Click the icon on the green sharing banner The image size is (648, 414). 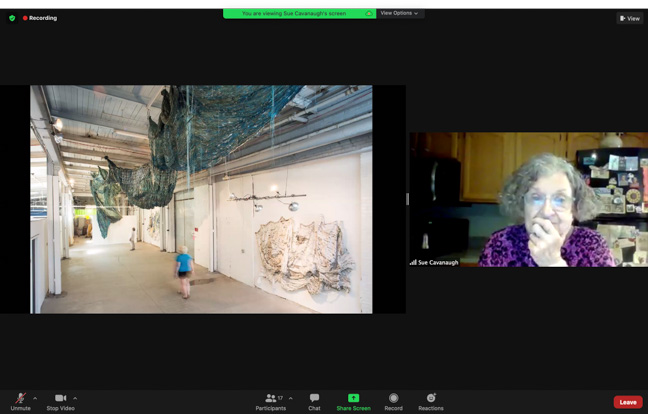pos(368,13)
